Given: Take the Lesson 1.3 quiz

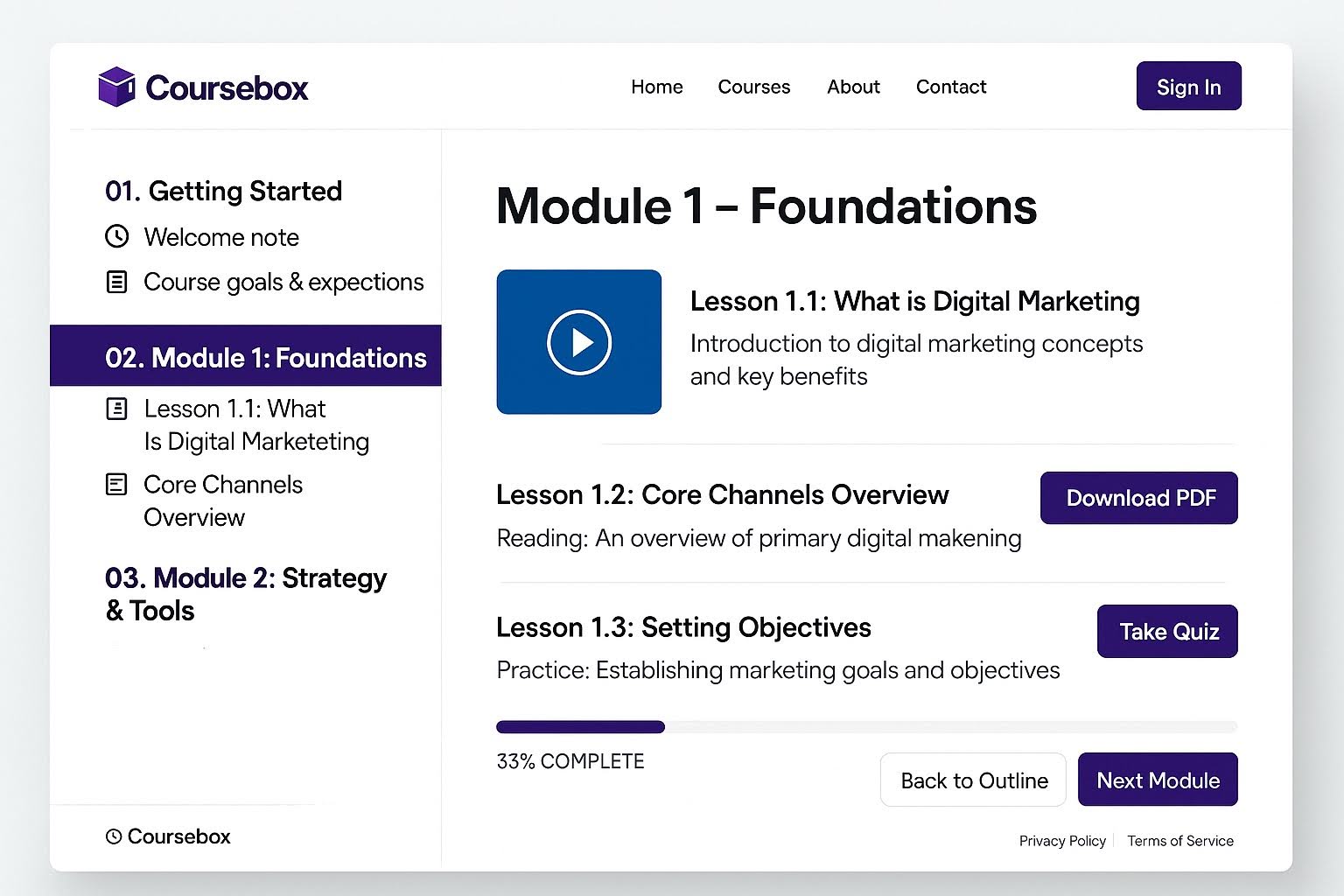Looking at the screenshot, I should pos(1166,631).
